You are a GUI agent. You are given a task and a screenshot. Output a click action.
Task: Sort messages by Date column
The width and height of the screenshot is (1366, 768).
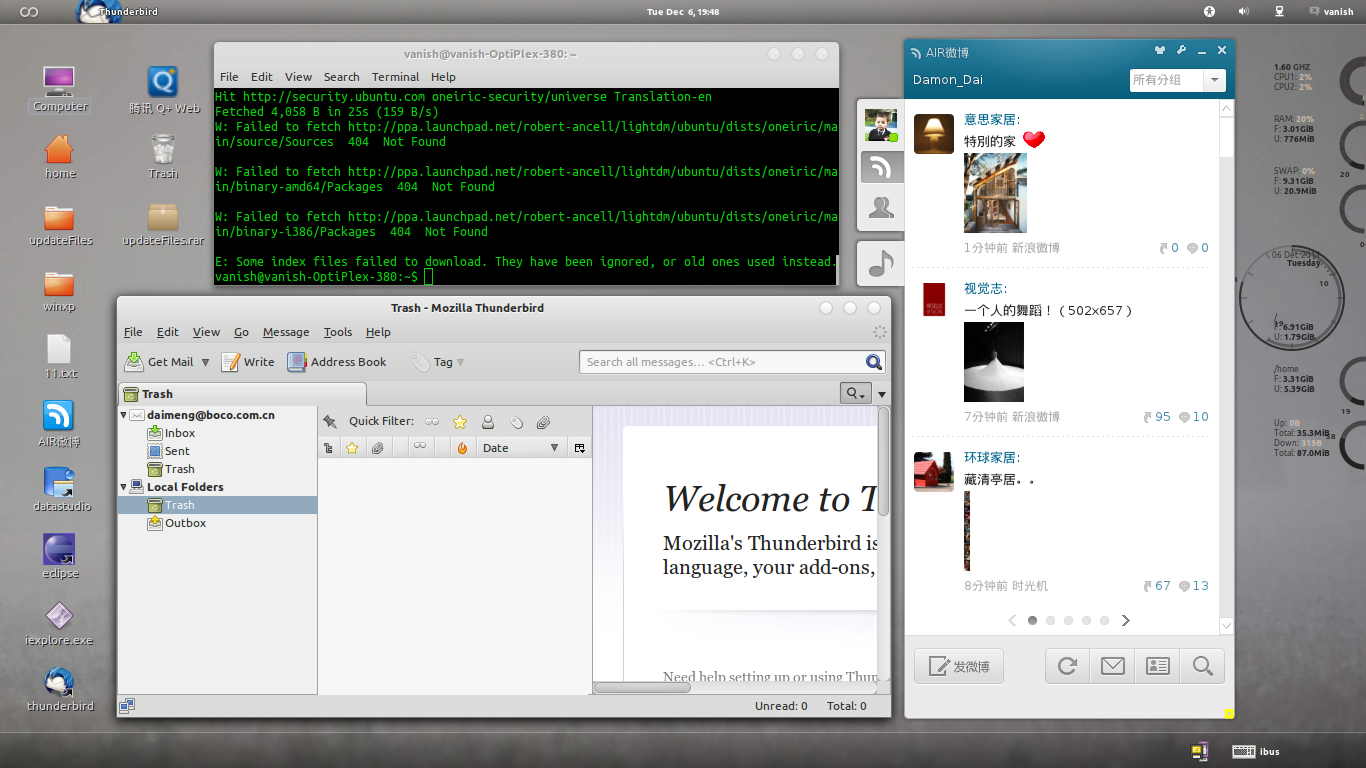521,448
